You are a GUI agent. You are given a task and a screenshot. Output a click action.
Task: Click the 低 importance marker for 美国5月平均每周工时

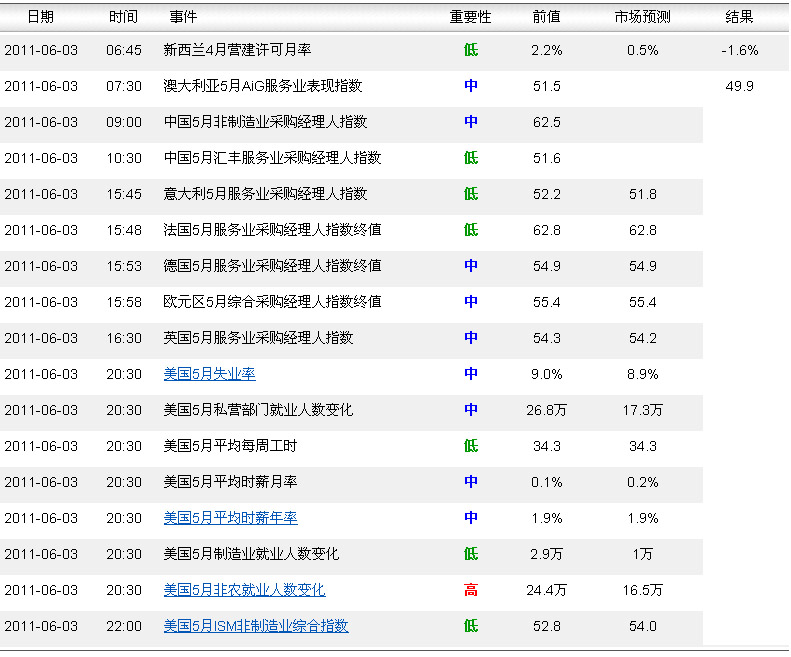[x=471, y=446]
